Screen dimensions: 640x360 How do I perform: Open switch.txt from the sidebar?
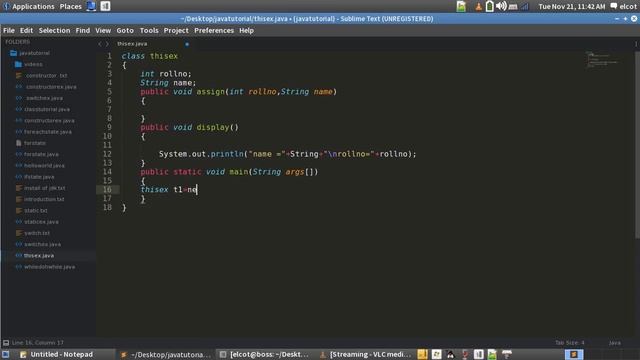(x=37, y=233)
